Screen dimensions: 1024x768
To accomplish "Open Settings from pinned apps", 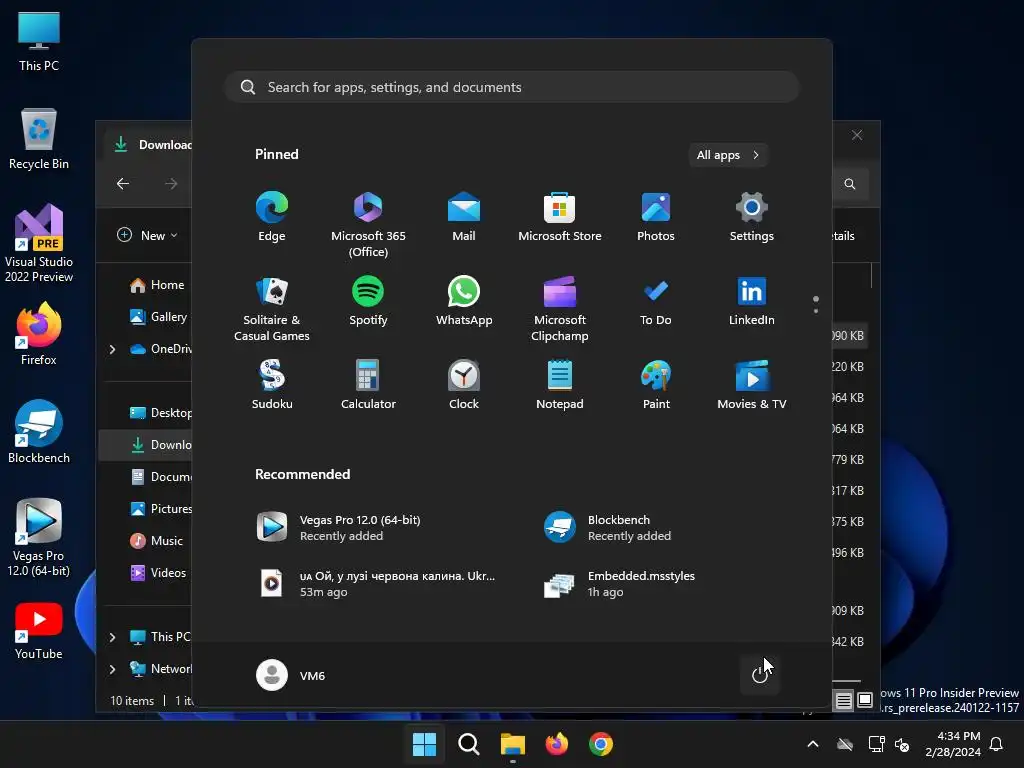I will [752, 217].
